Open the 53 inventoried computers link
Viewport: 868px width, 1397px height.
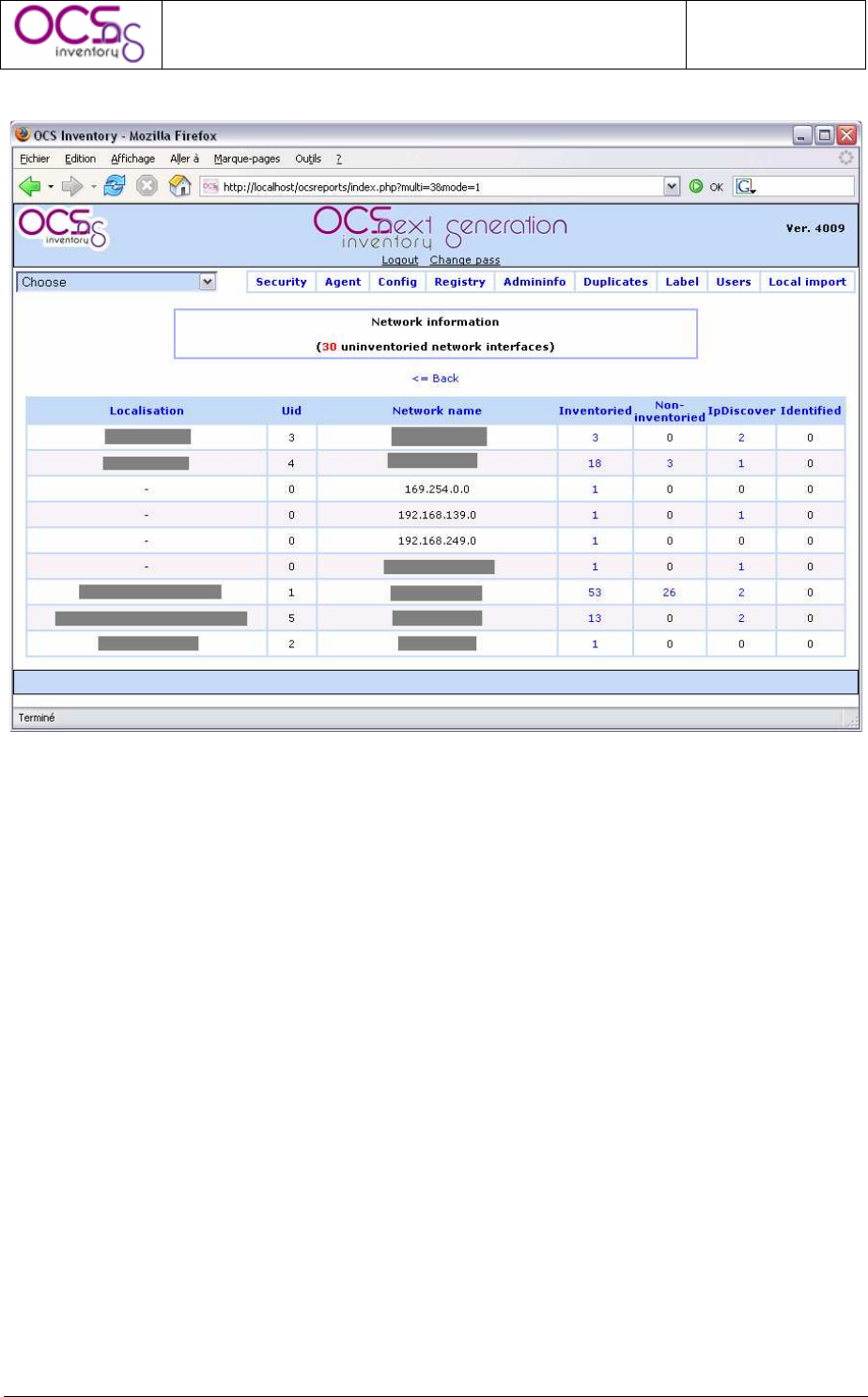pos(595,593)
